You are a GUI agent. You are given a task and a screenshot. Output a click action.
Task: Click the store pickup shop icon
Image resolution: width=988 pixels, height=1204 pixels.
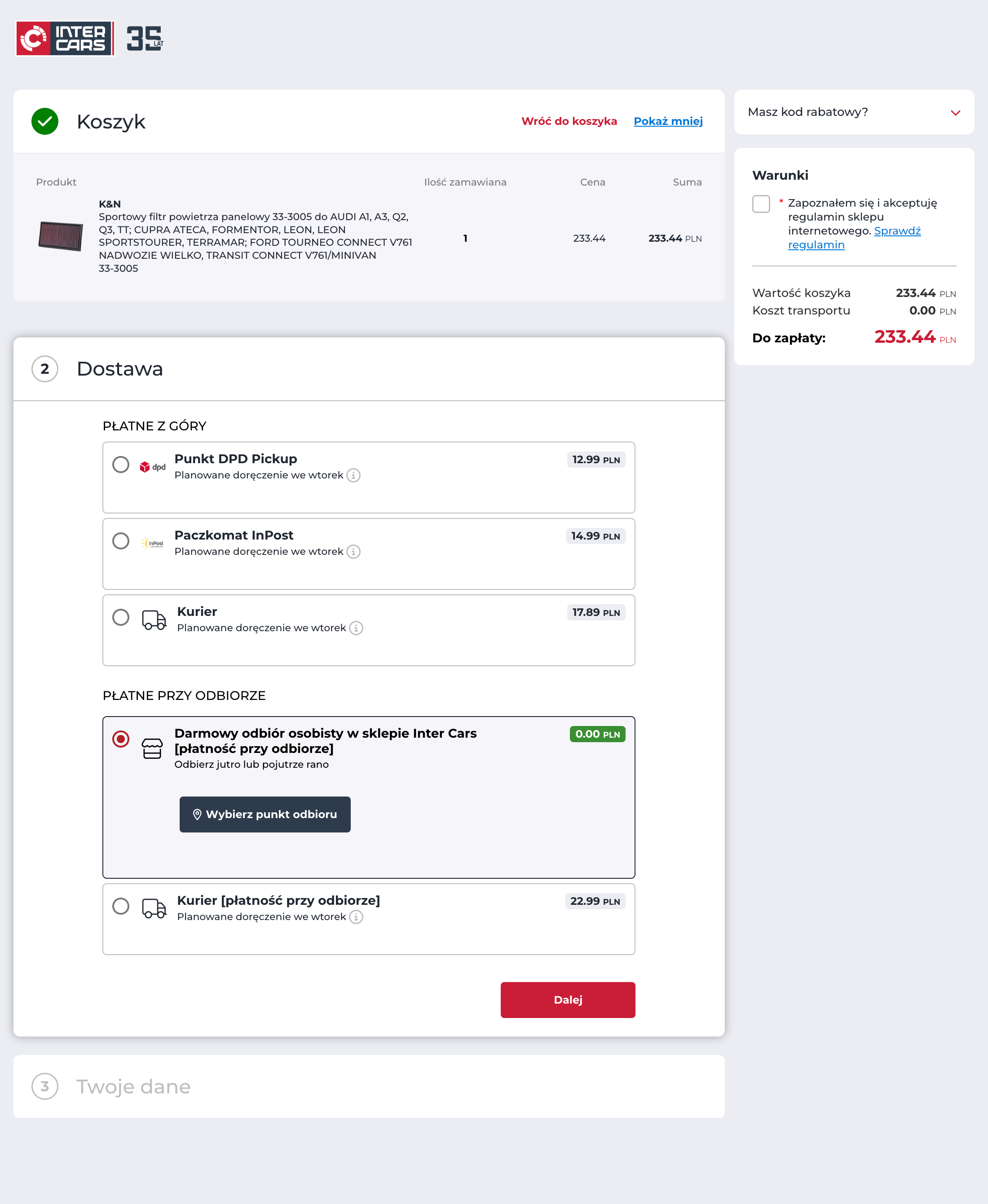click(x=152, y=748)
